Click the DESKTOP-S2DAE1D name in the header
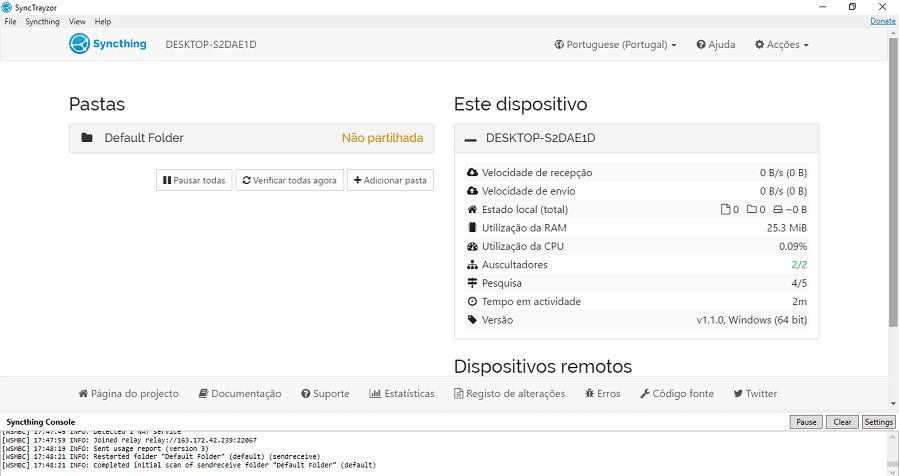899x476 pixels. pyautogui.click(x=210, y=44)
